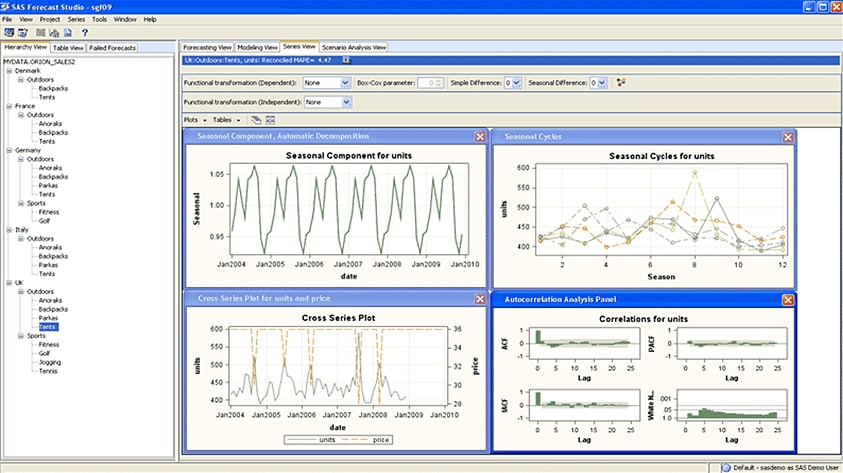Collapse the Denmark tree node
Viewport: 843px width, 473px height.
pos(9,70)
